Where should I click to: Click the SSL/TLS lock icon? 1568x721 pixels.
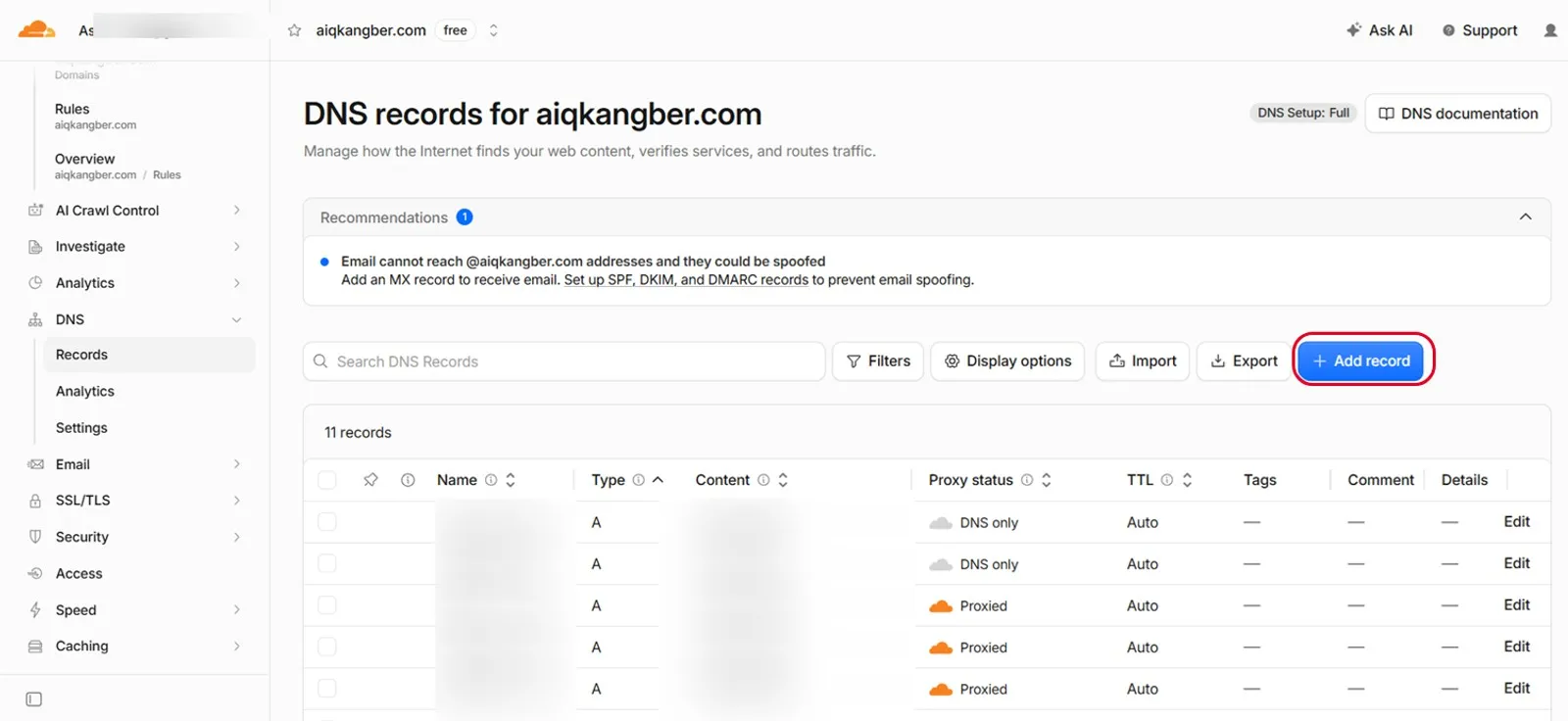tap(35, 501)
